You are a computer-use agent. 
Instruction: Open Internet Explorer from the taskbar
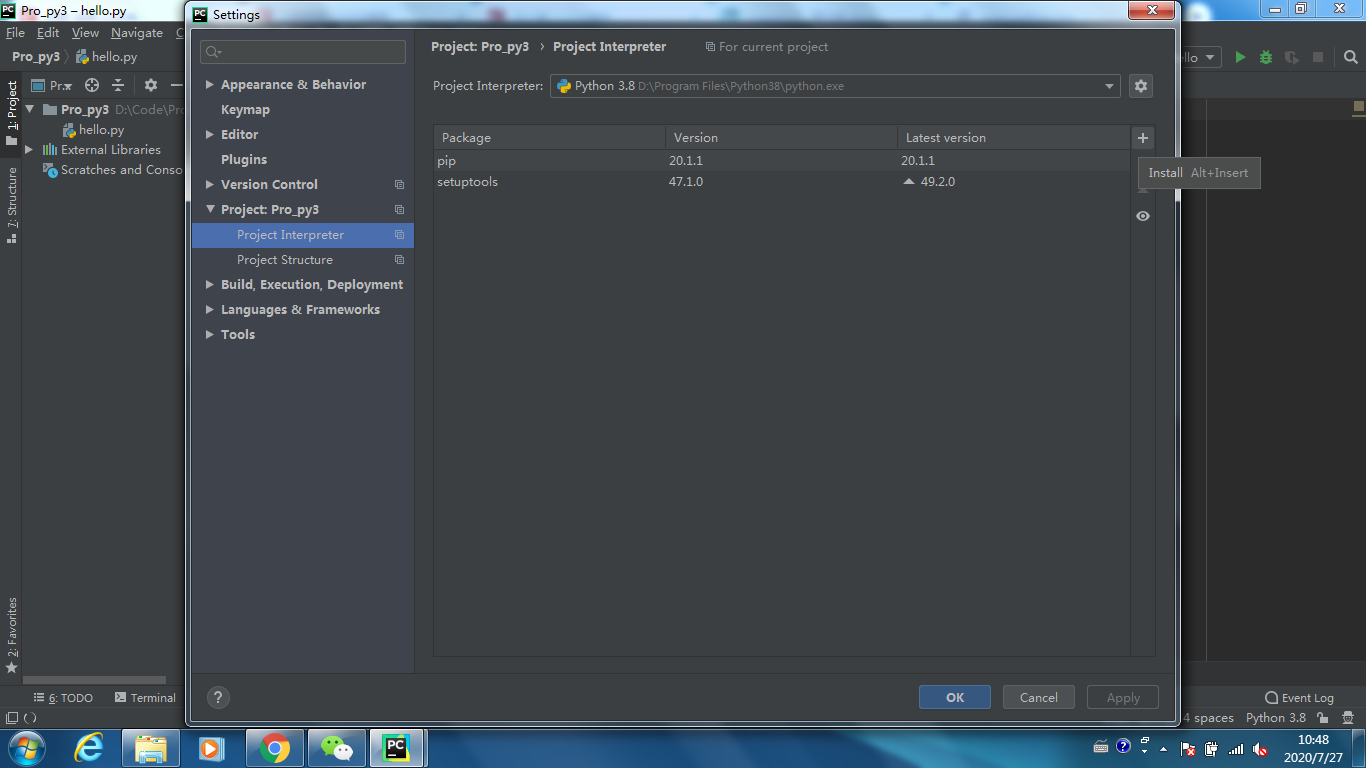[89, 748]
